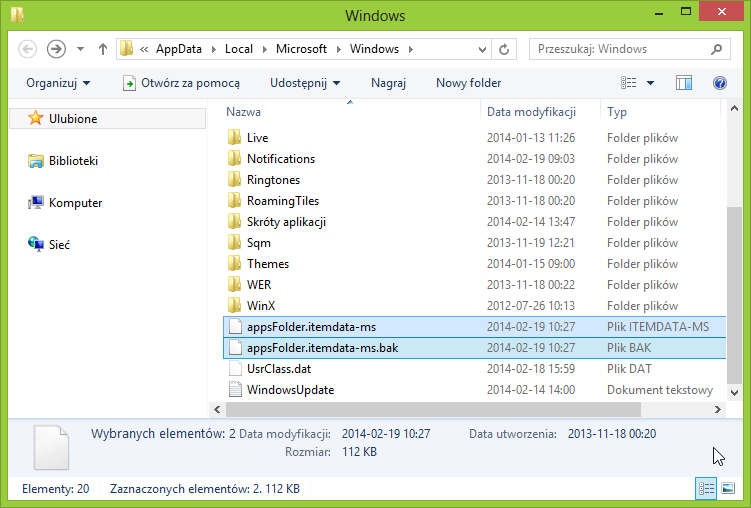Viewport: 751px width, 508px height.
Task: Toggle the preview pane icon
Action: click(683, 83)
